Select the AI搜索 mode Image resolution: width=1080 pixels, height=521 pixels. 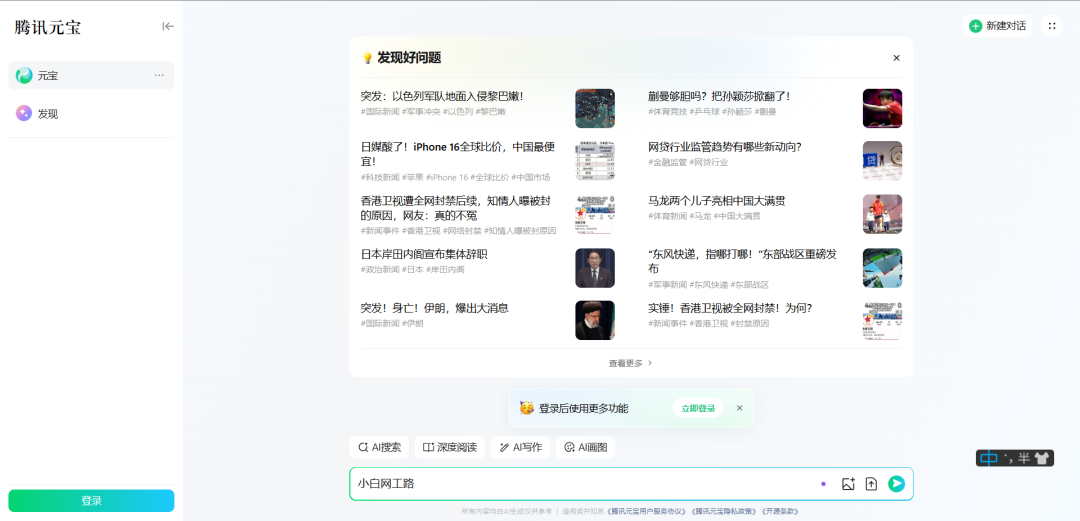(x=380, y=447)
